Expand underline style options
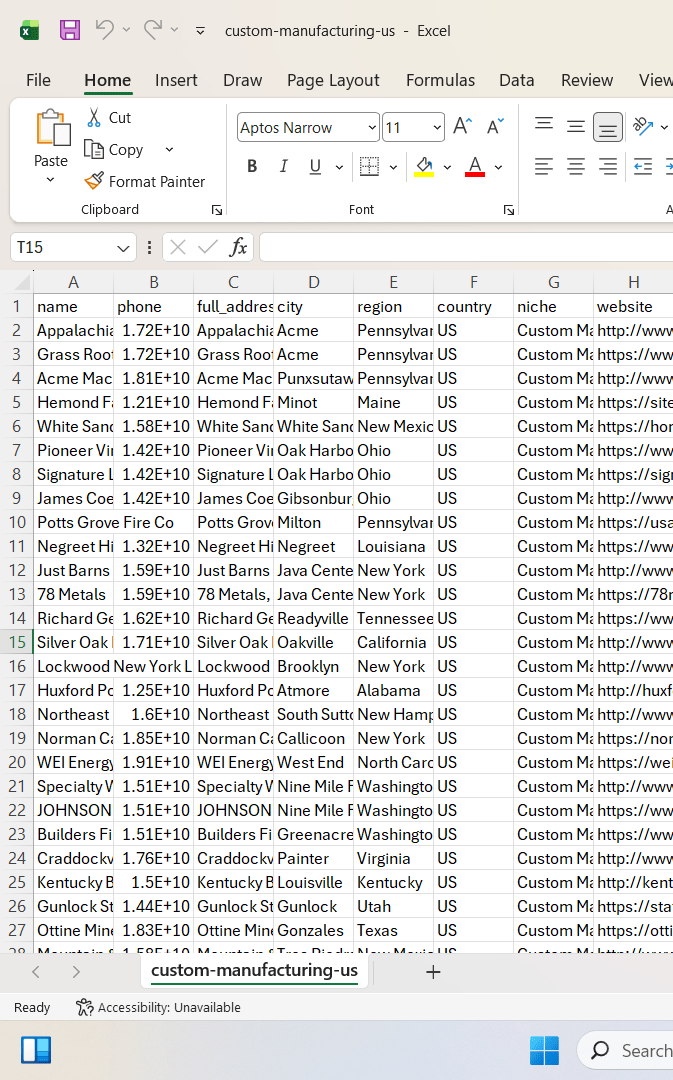The width and height of the screenshot is (673, 1080). [x=339, y=167]
